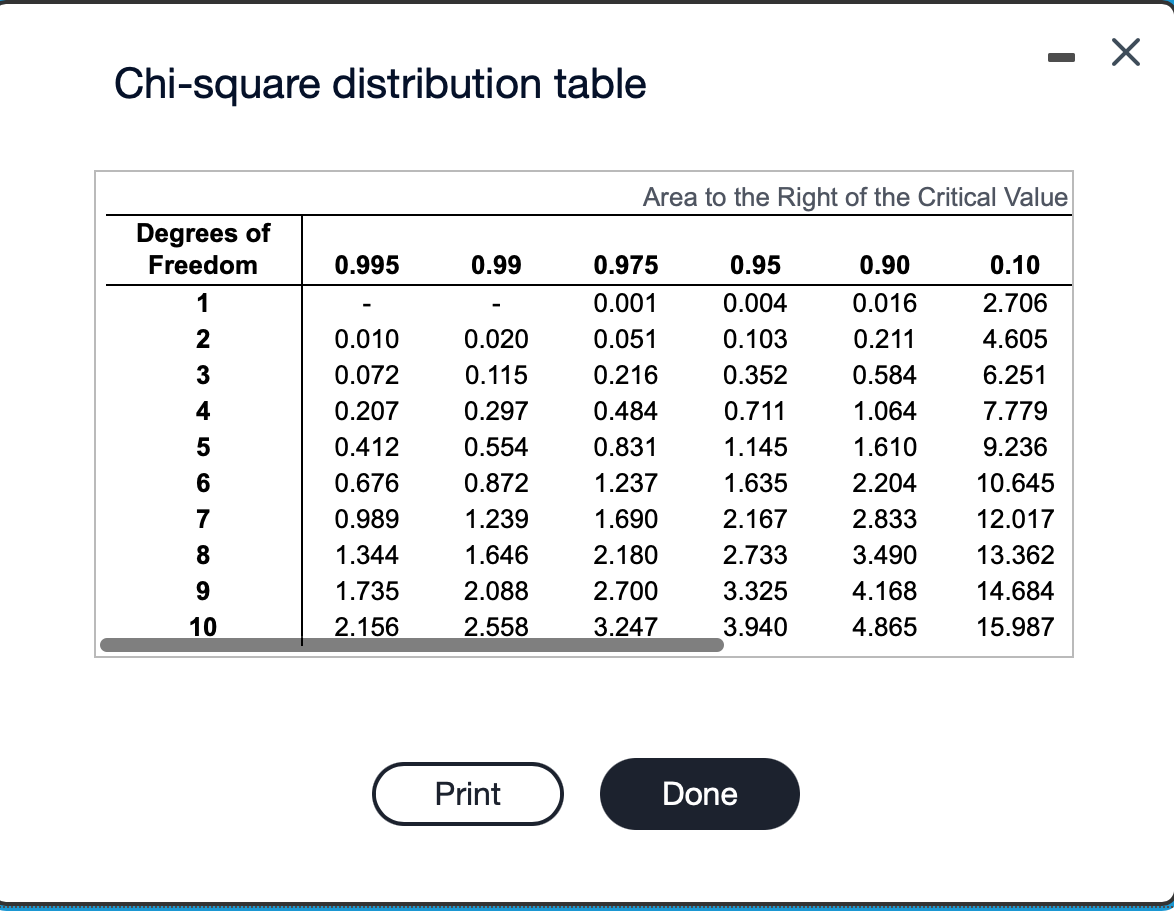Click the value 2.706 in the table
The height and width of the screenshot is (916, 1174).
point(1015,303)
